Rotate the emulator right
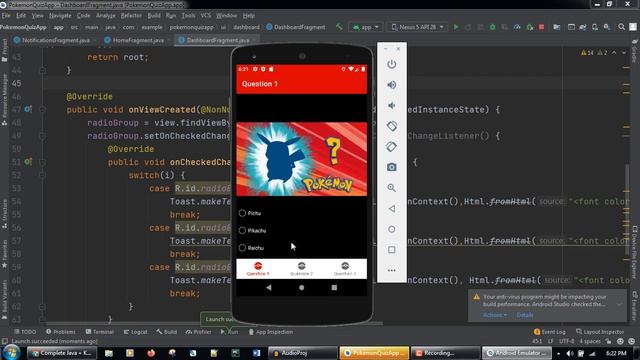 click(391, 147)
